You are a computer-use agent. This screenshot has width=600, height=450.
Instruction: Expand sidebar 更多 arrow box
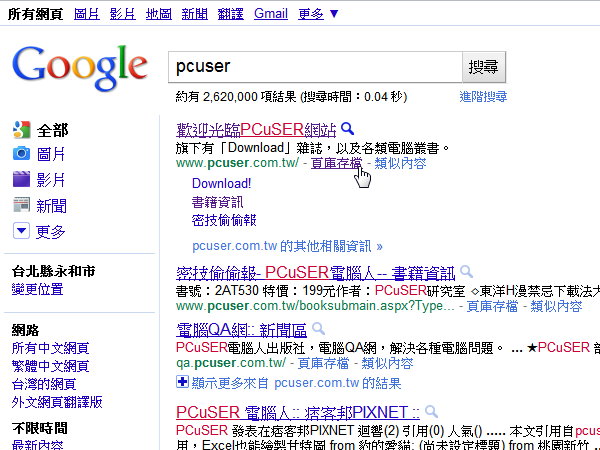pos(21,231)
